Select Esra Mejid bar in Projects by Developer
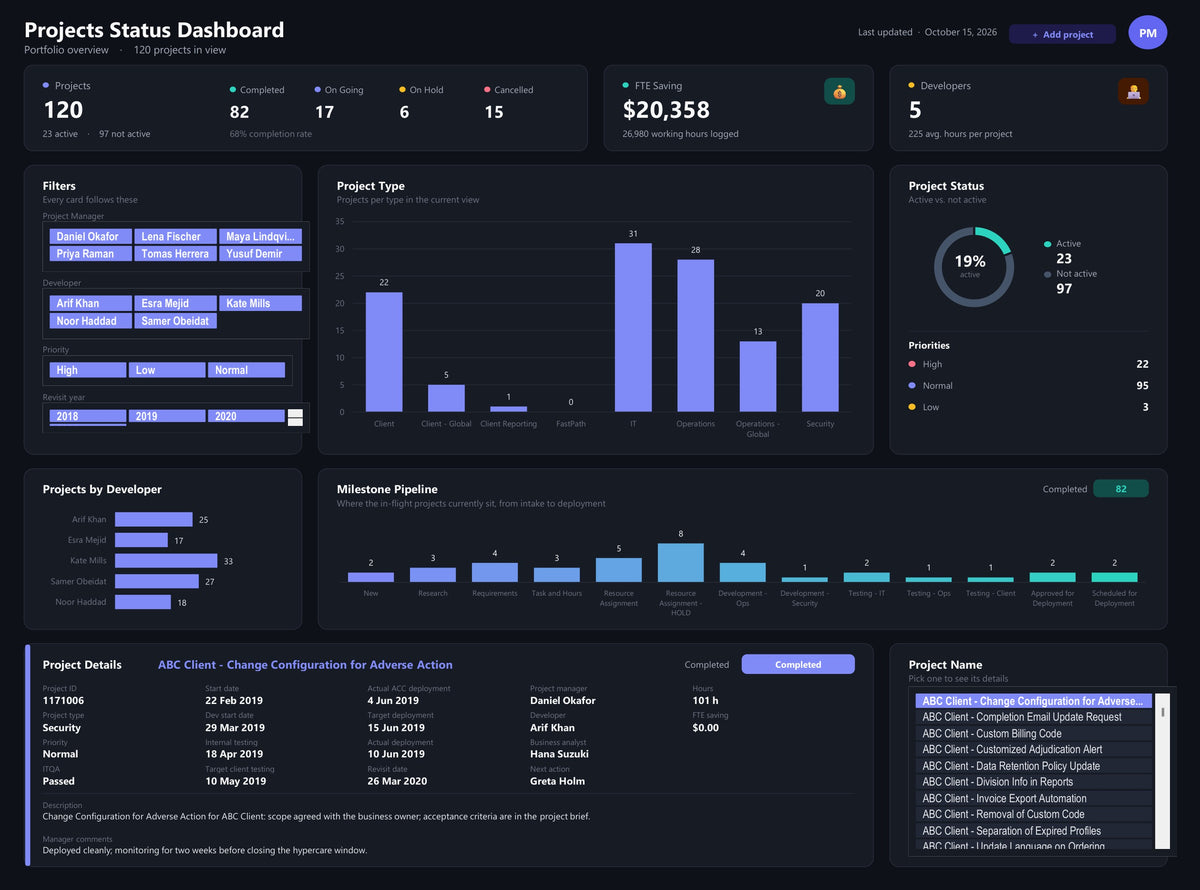This screenshot has height=890, width=1200. pyautogui.click(x=141, y=540)
